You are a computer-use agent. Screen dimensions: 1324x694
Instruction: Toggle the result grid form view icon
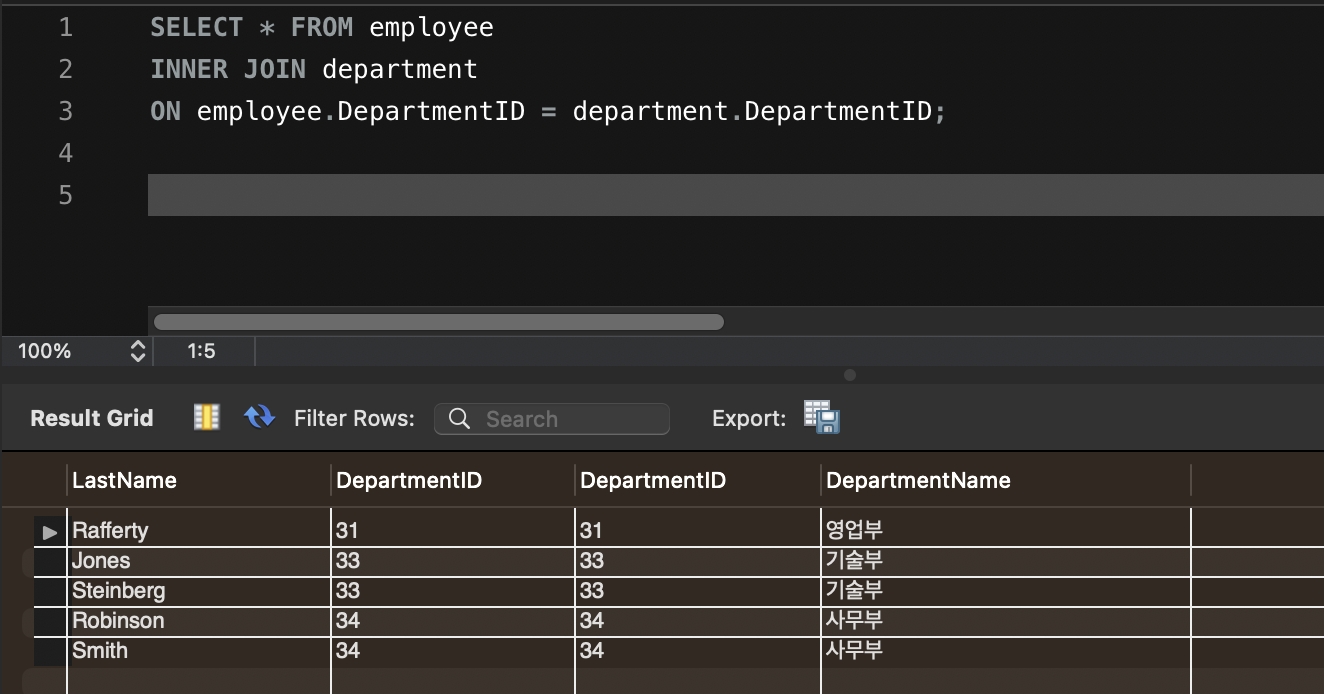click(206, 418)
